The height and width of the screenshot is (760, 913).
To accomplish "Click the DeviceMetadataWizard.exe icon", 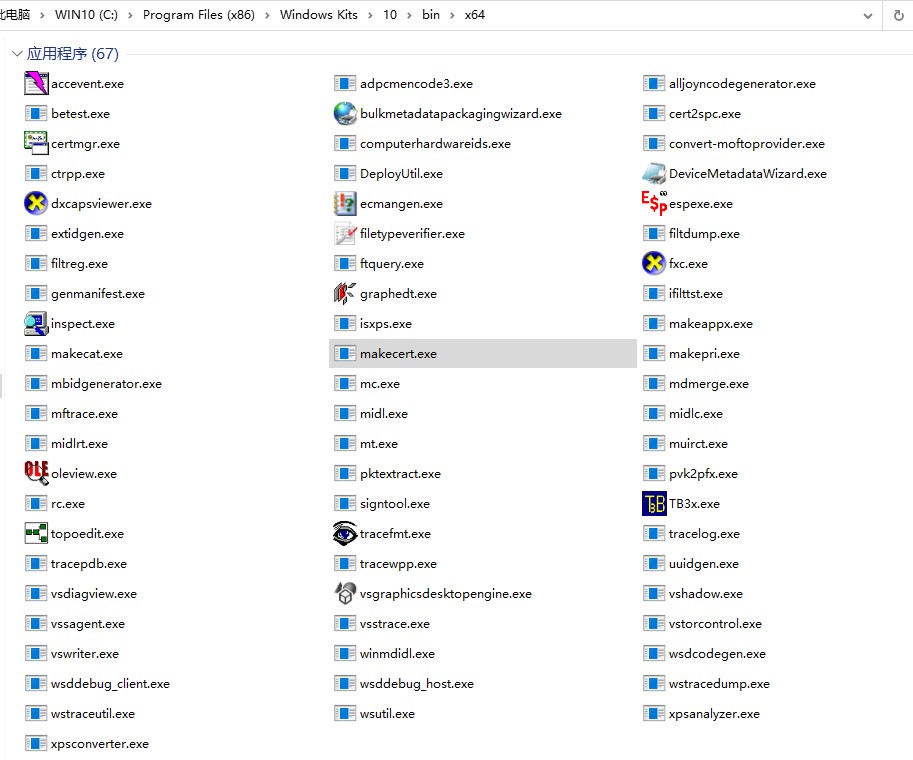I will coord(653,174).
